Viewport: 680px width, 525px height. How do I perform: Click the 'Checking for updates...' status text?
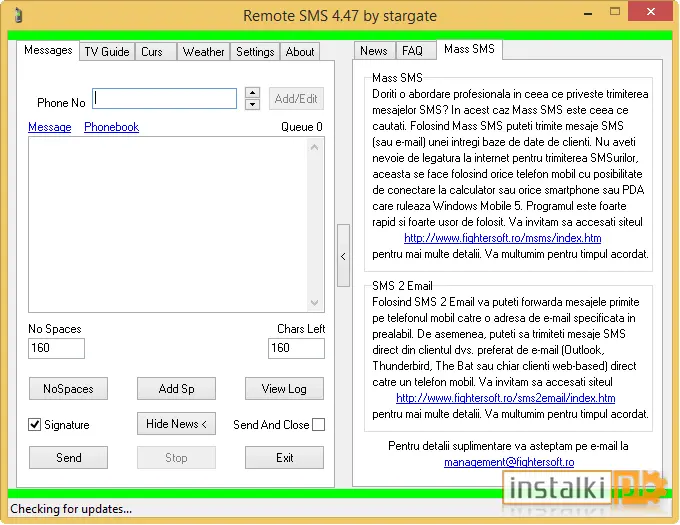click(x=71, y=509)
